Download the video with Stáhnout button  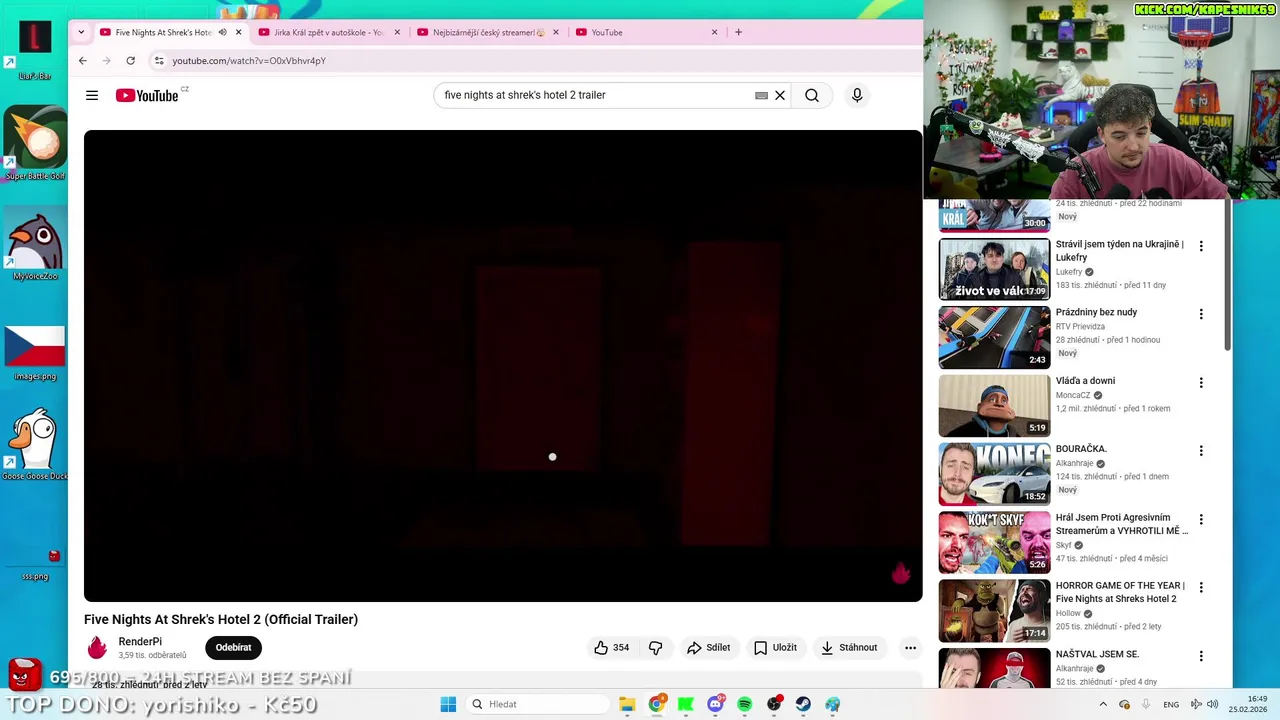pos(849,647)
